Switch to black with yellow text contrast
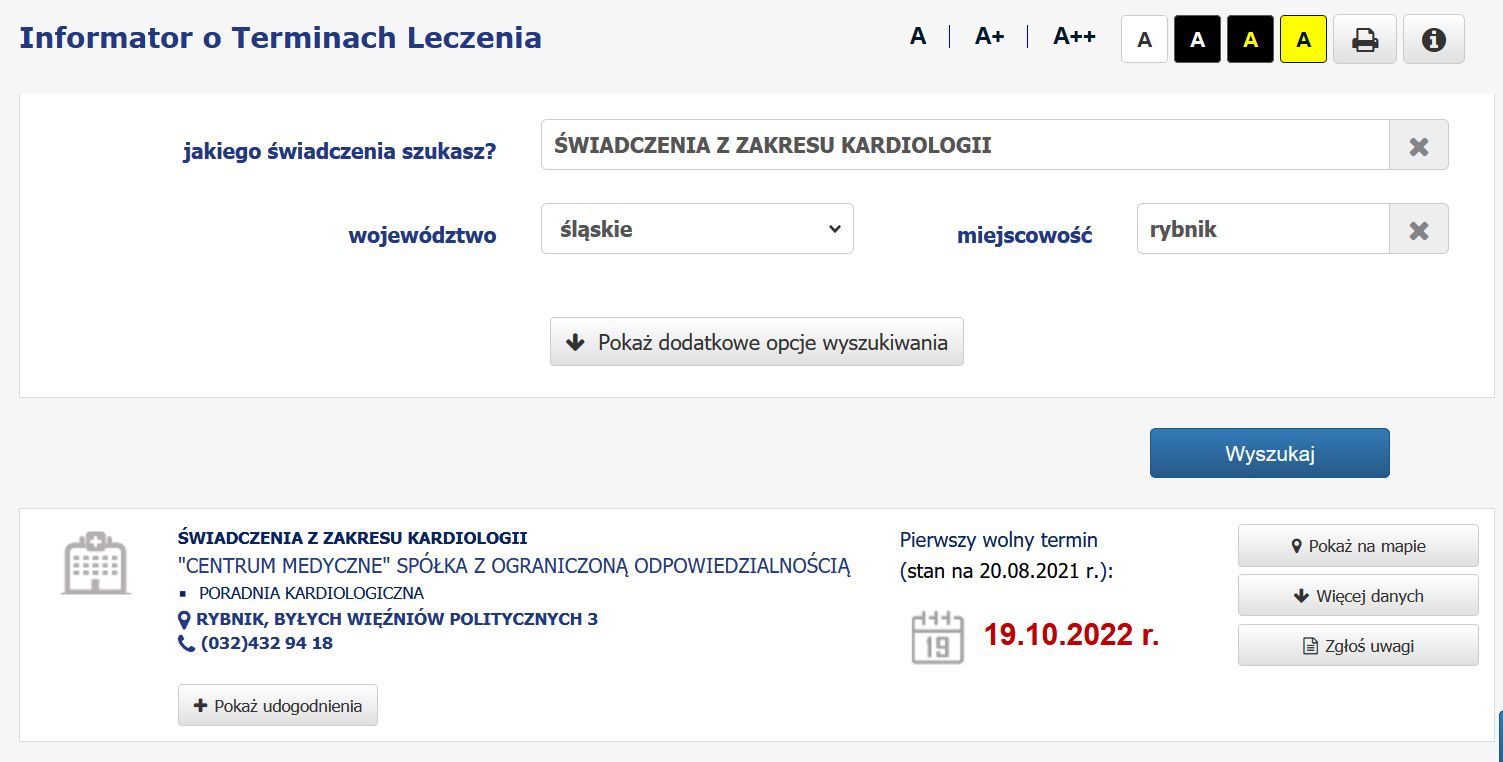This screenshot has height=762, width=1503. (1250, 40)
